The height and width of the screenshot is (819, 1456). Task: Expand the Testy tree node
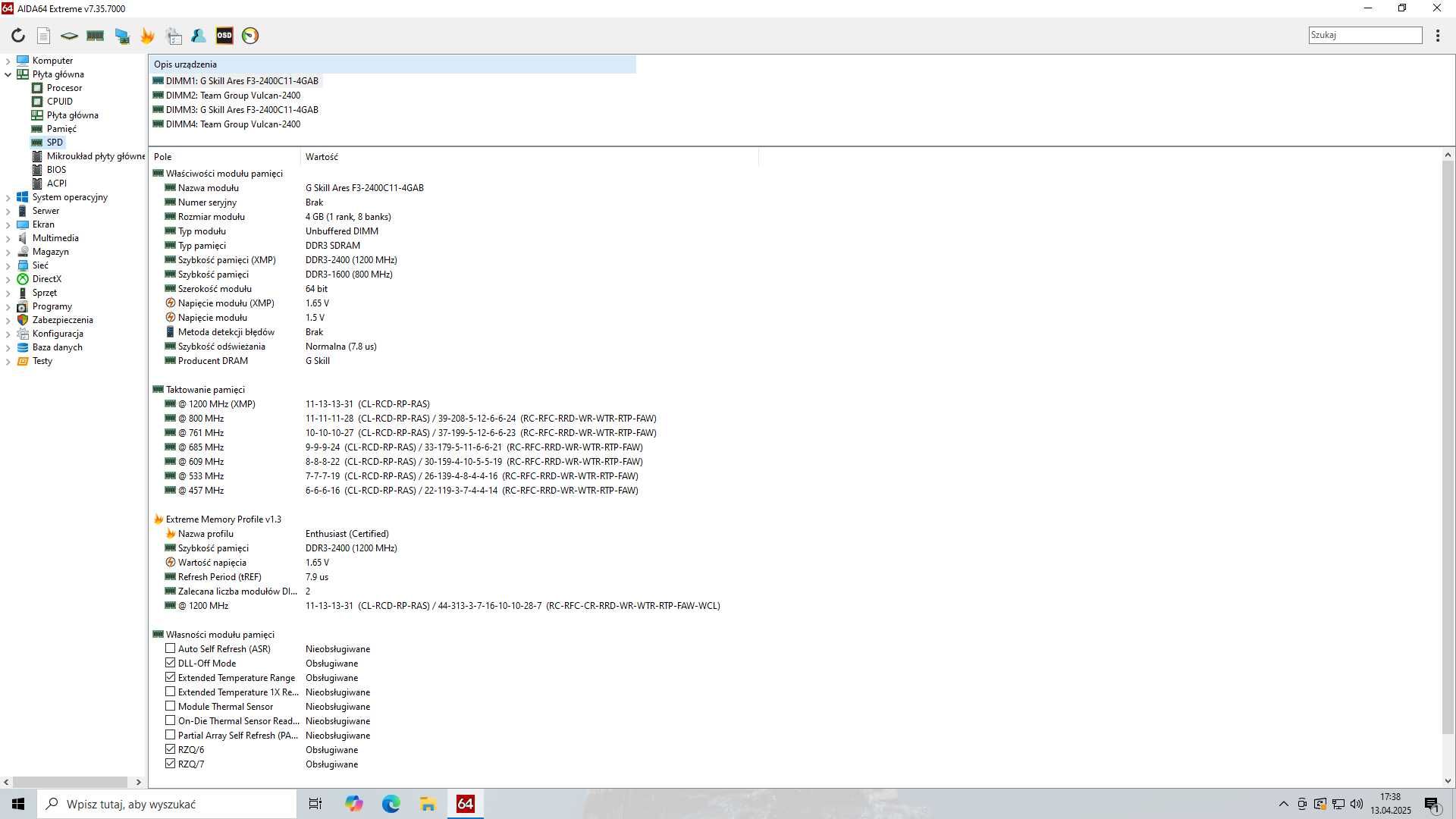[x=8, y=361]
